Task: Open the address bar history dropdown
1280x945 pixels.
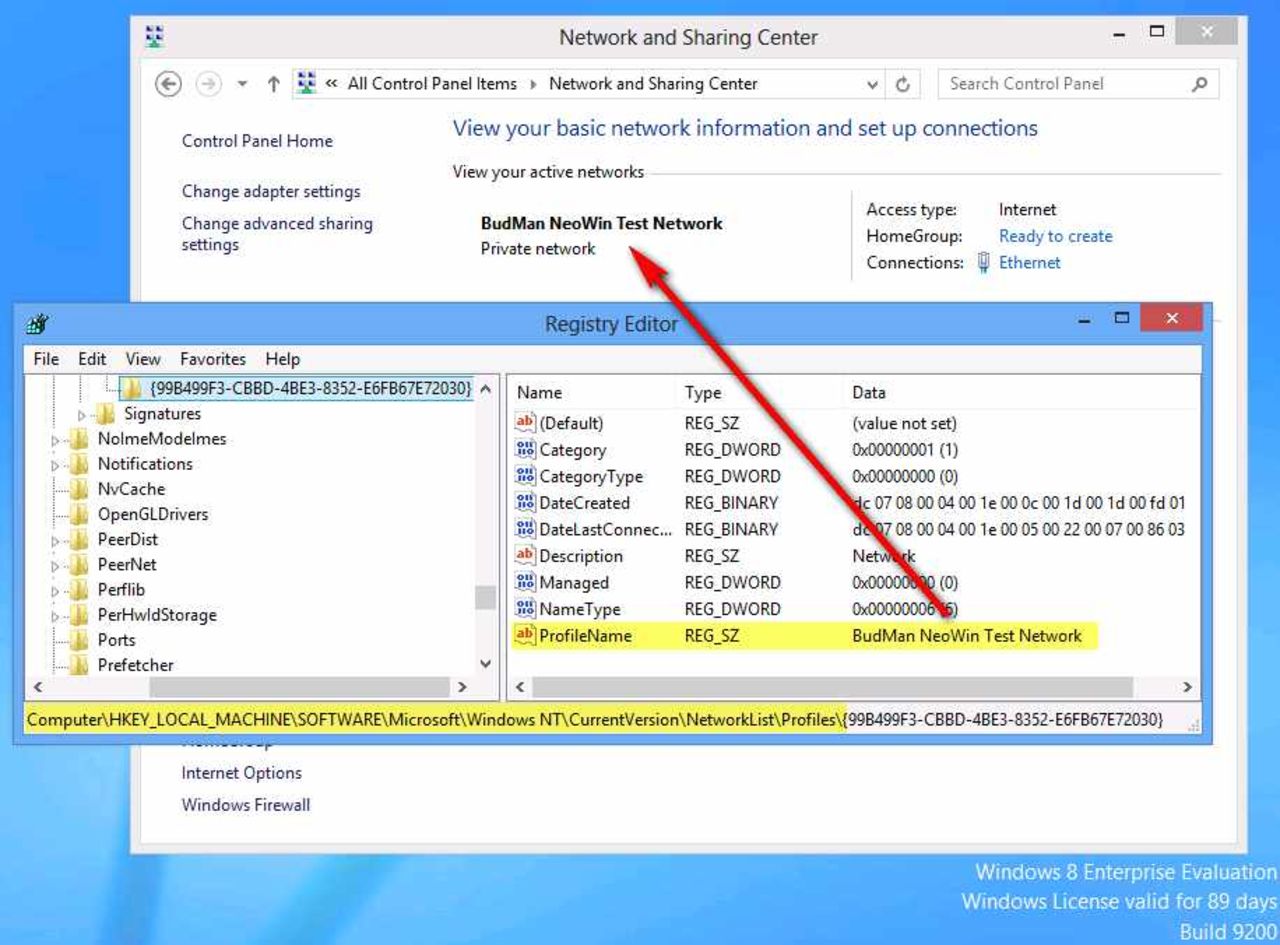Action: [874, 85]
